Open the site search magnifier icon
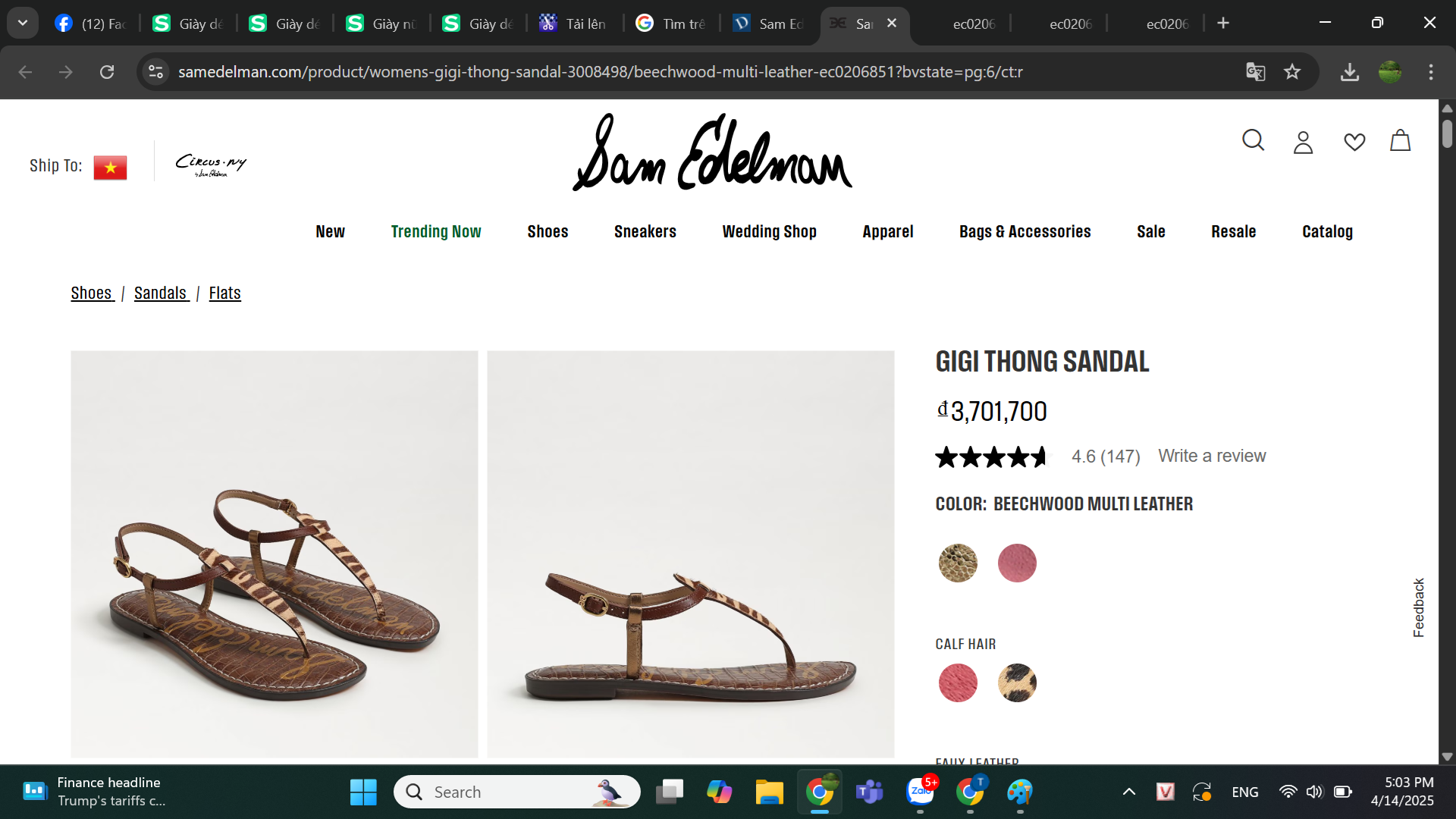The width and height of the screenshot is (1456, 819). (x=1253, y=140)
